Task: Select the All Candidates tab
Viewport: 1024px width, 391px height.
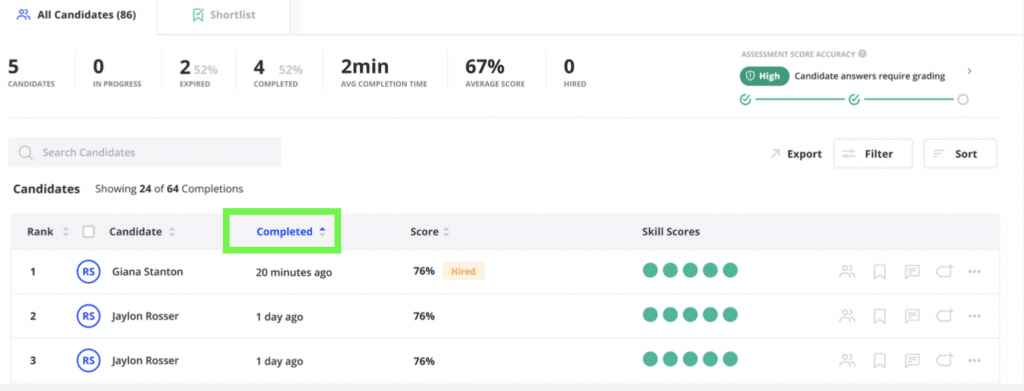Action: click(76, 15)
